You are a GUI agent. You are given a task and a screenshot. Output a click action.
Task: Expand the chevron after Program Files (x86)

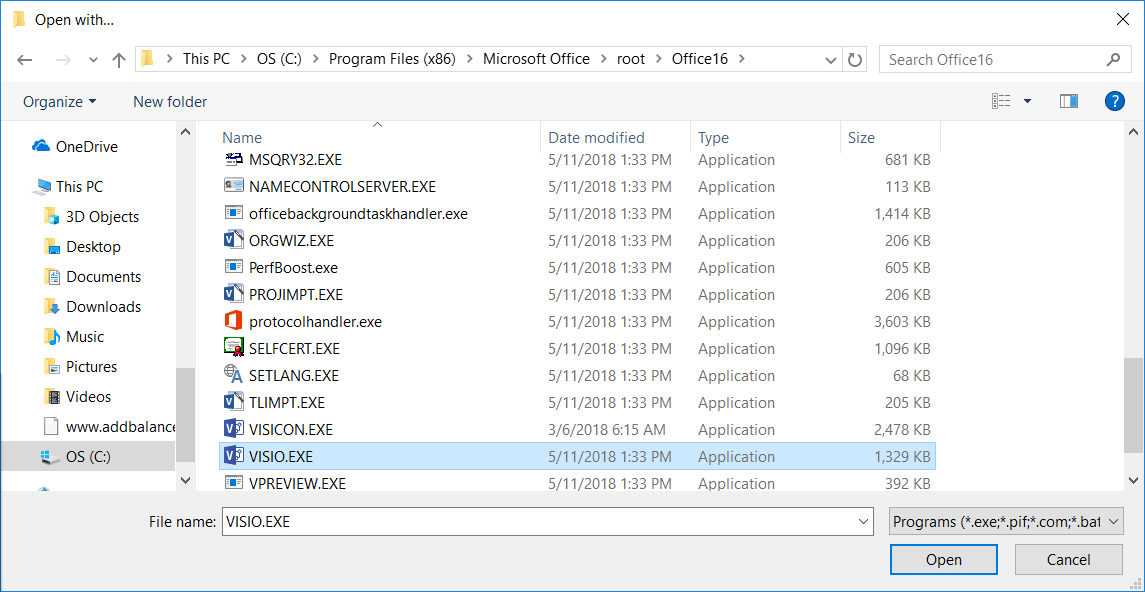468,60
